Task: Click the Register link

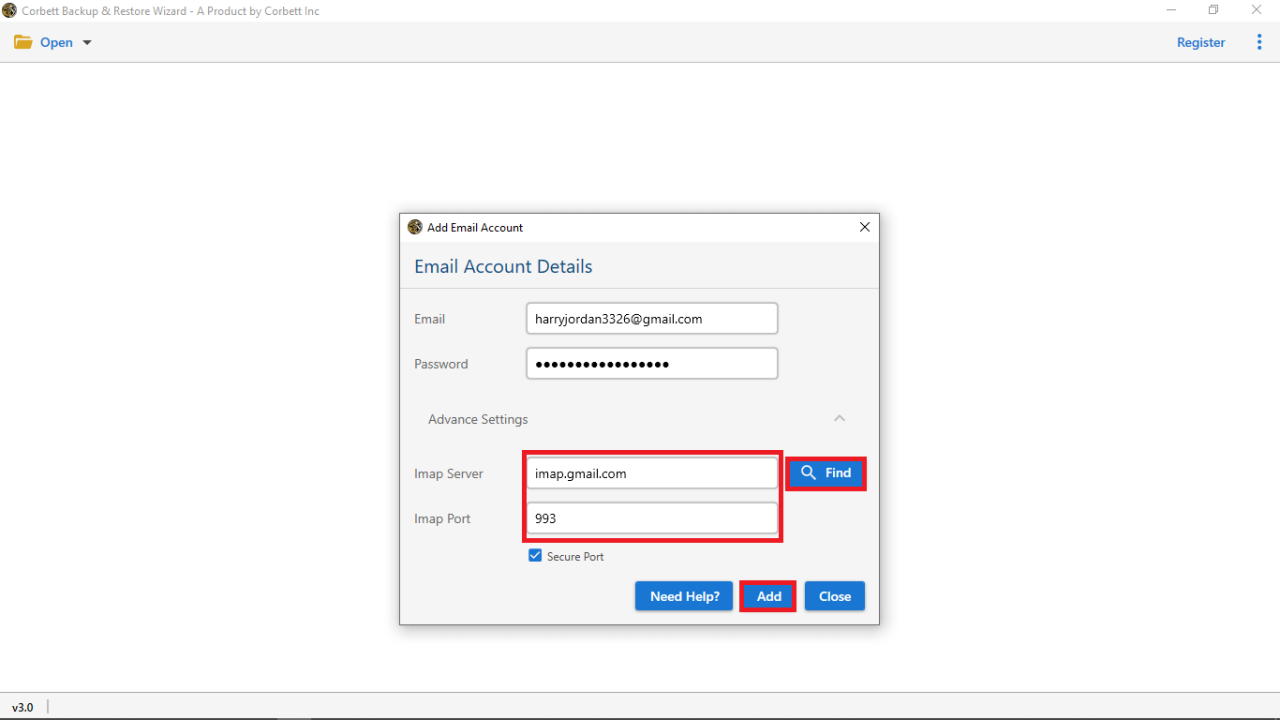Action: (x=1201, y=42)
